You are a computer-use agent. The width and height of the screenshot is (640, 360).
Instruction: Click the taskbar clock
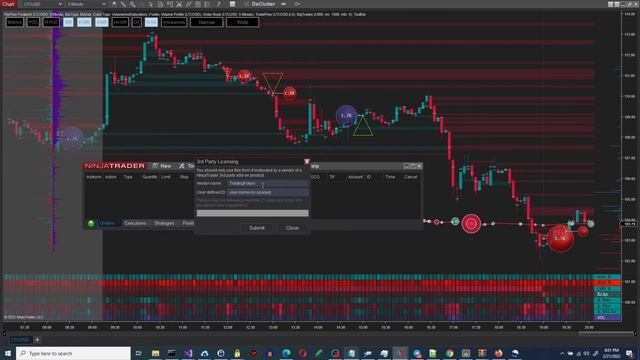coord(611,353)
